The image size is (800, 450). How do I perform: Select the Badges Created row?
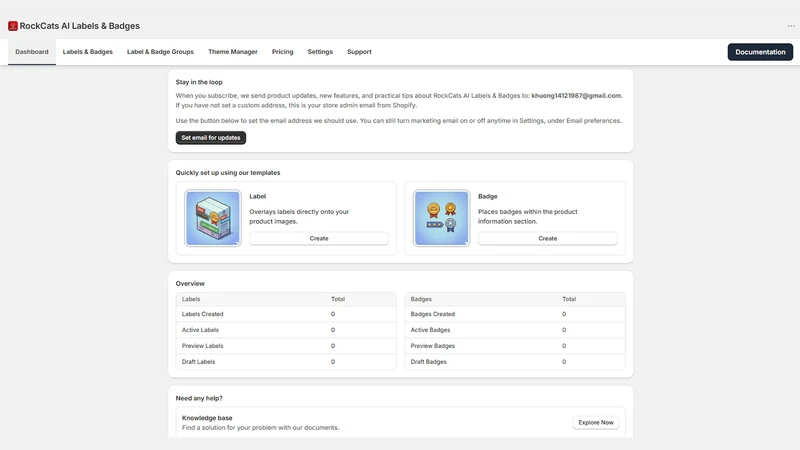tap(515, 314)
